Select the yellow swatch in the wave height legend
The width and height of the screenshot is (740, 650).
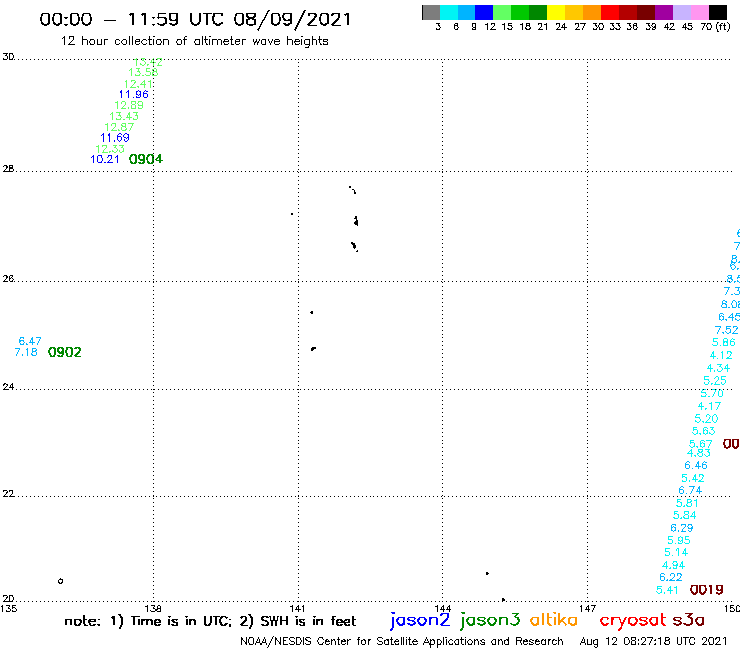[556, 12]
